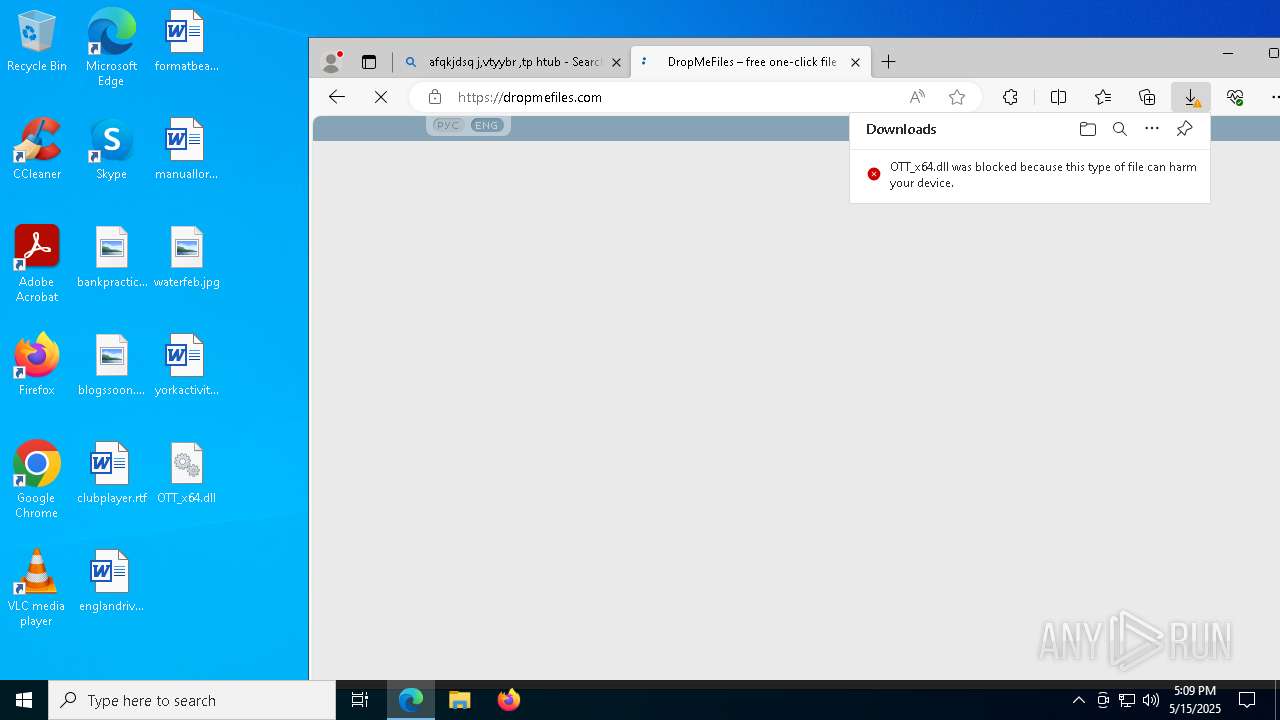Image resolution: width=1280 pixels, height=720 pixels.
Task: Open the Windows Start menu
Action: 24,700
